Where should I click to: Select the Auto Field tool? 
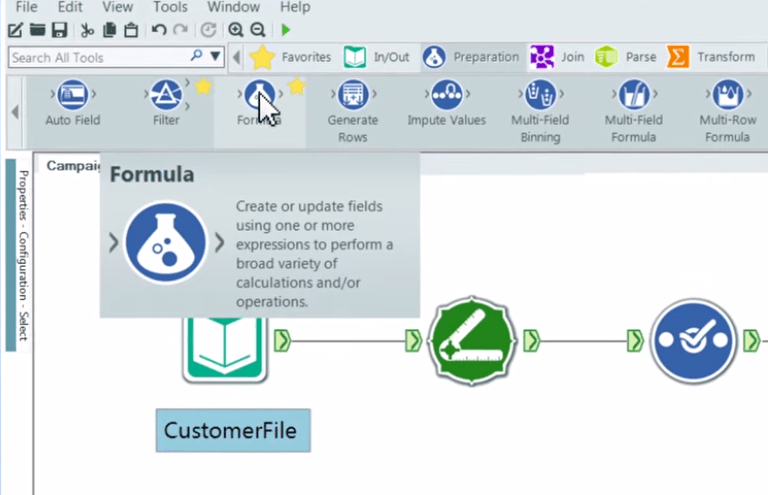tap(73, 97)
